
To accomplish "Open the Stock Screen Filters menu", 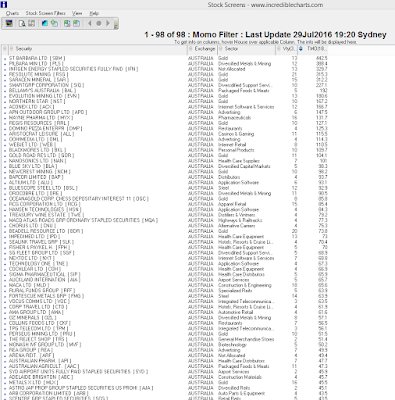I will coord(46,13).
